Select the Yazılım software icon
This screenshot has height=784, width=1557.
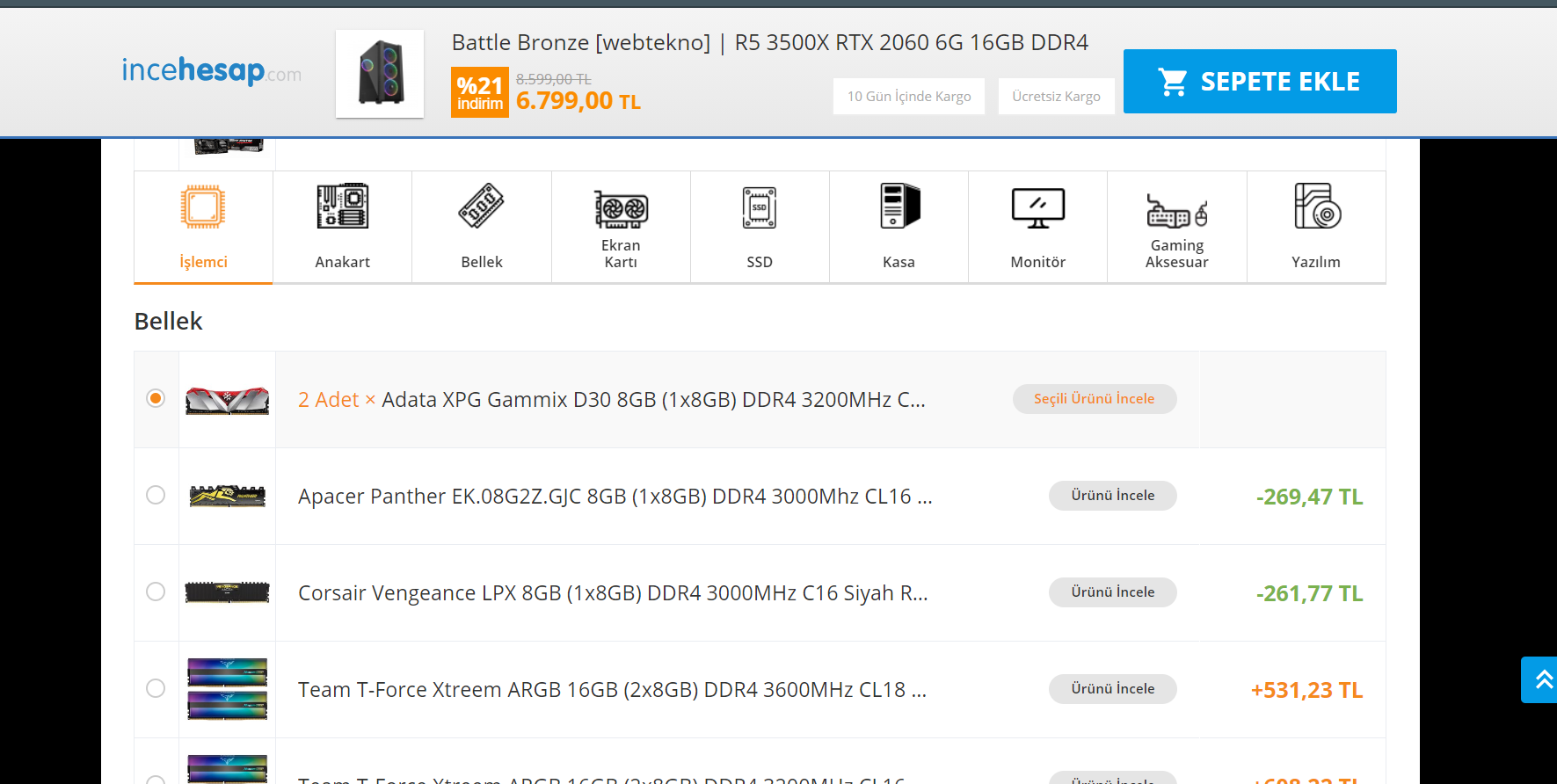tap(1317, 206)
